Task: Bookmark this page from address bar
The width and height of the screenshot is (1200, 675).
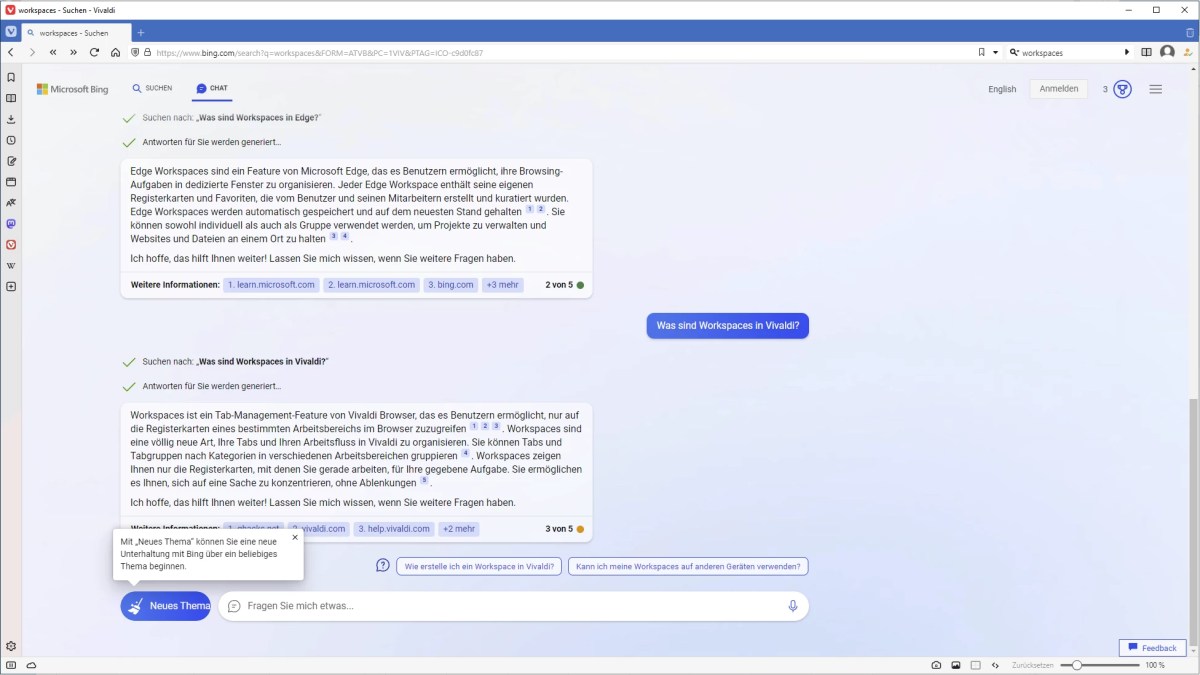Action: point(982,52)
